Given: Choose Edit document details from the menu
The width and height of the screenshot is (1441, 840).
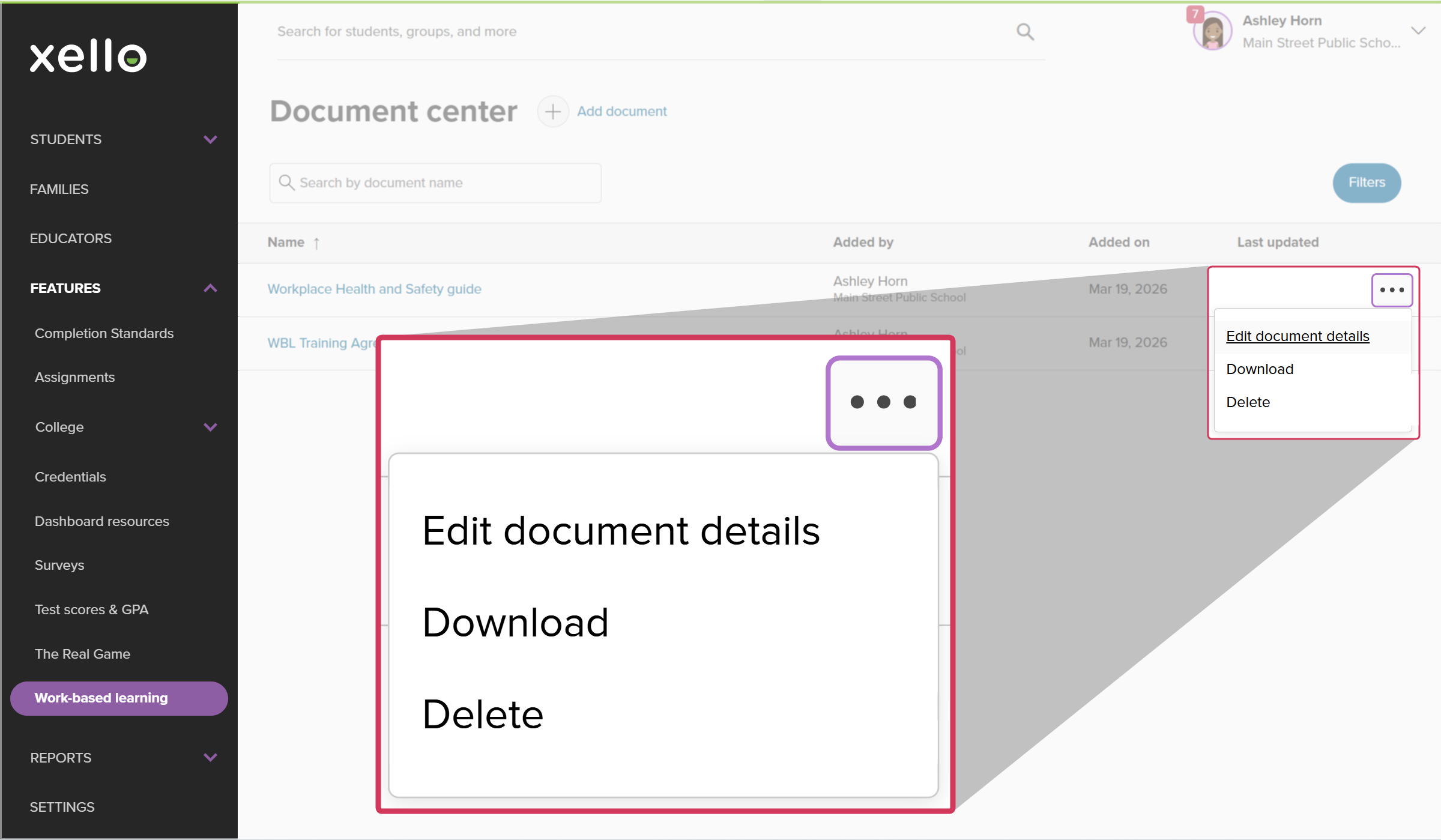Looking at the screenshot, I should click(1298, 336).
